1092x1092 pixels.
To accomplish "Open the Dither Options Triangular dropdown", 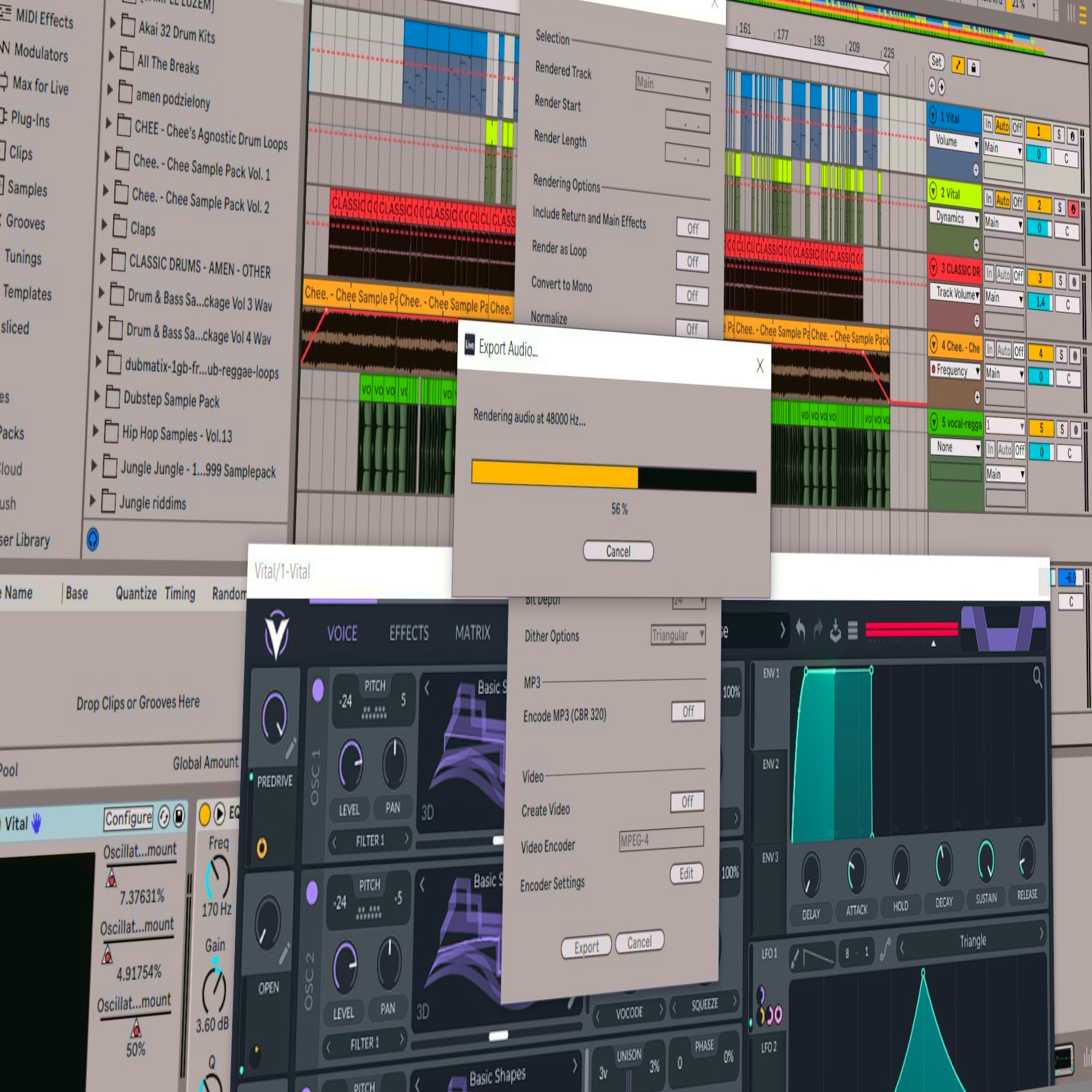I will pyautogui.click(x=678, y=635).
